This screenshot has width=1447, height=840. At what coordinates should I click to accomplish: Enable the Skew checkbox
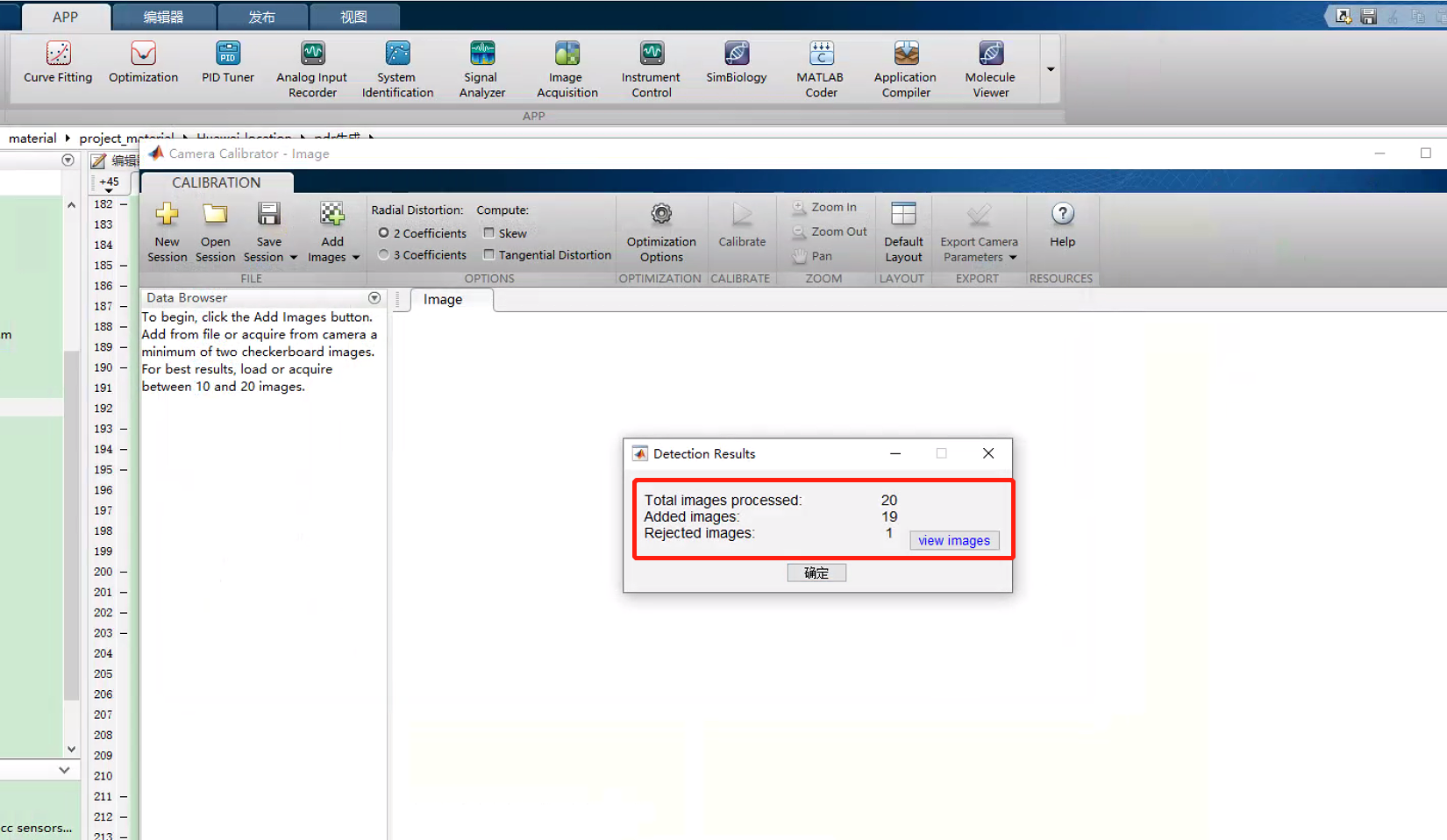coord(488,233)
